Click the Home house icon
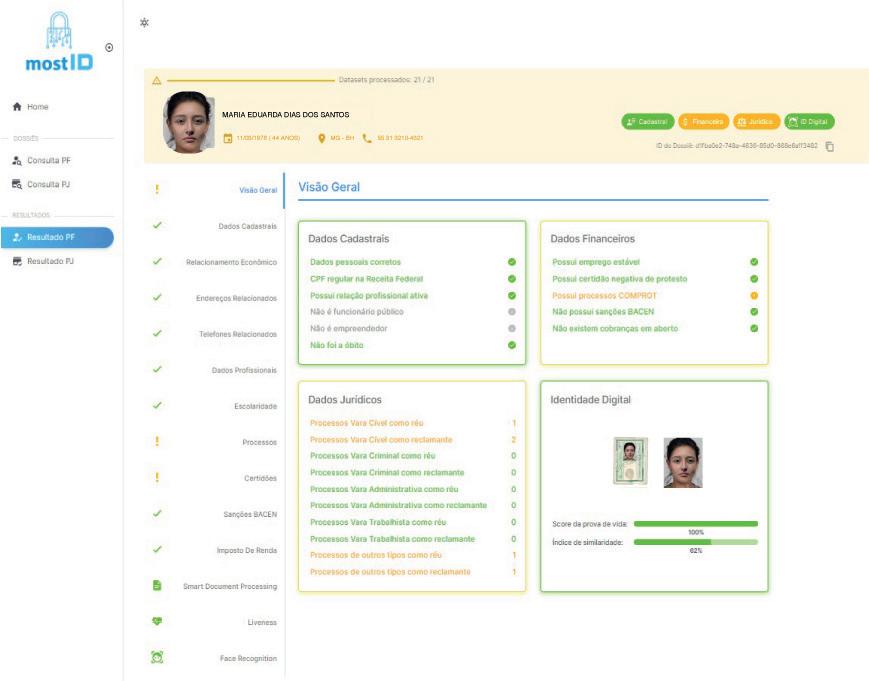The height and width of the screenshot is (681, 869). 17,107
